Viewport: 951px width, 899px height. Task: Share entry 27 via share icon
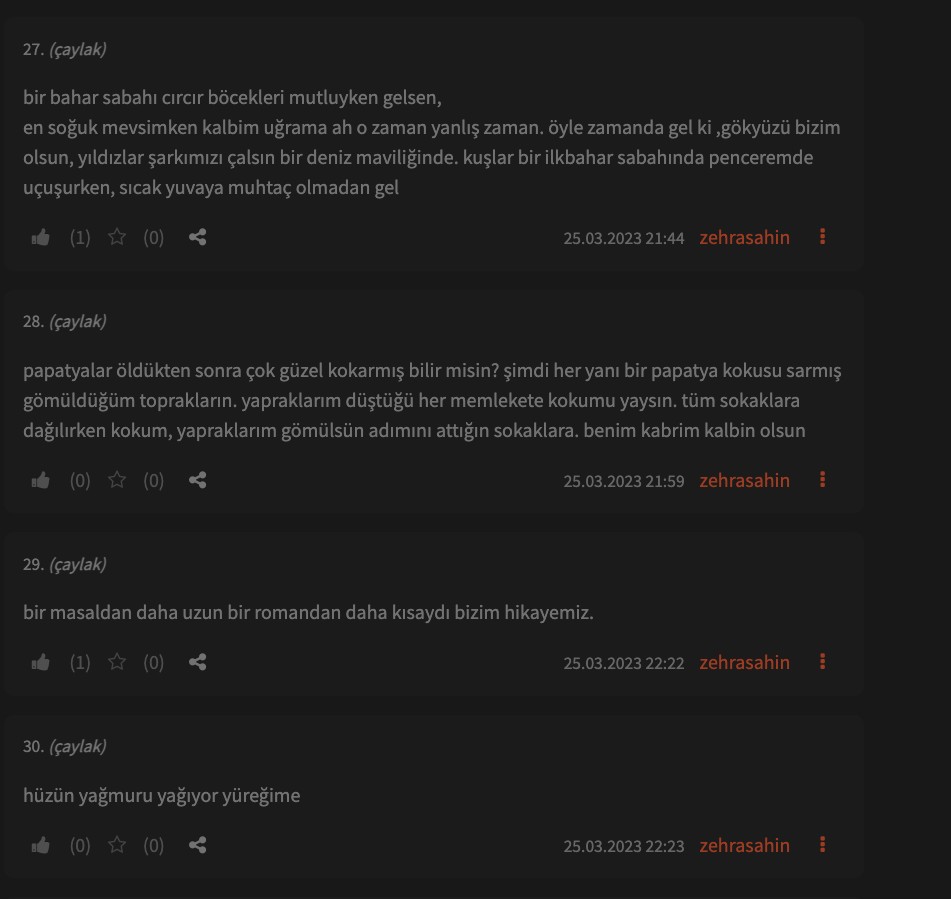[198, 237]
